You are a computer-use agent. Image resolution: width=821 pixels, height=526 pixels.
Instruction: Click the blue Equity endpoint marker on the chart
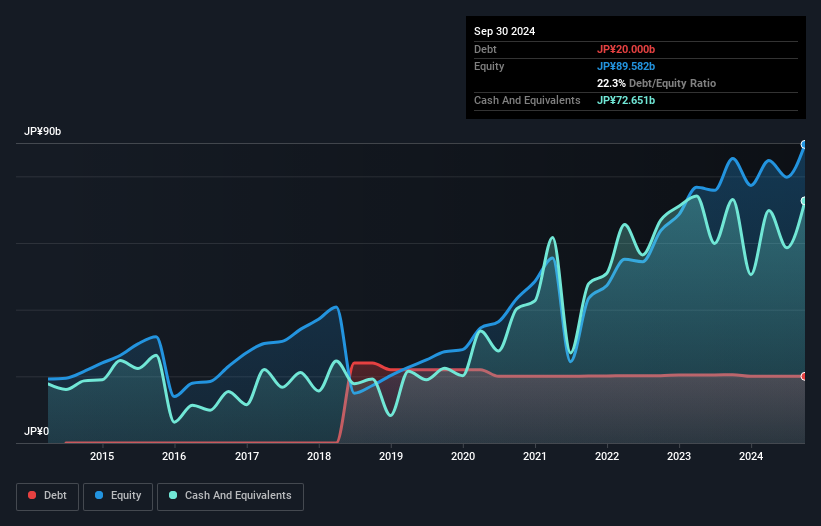(804, 144)
